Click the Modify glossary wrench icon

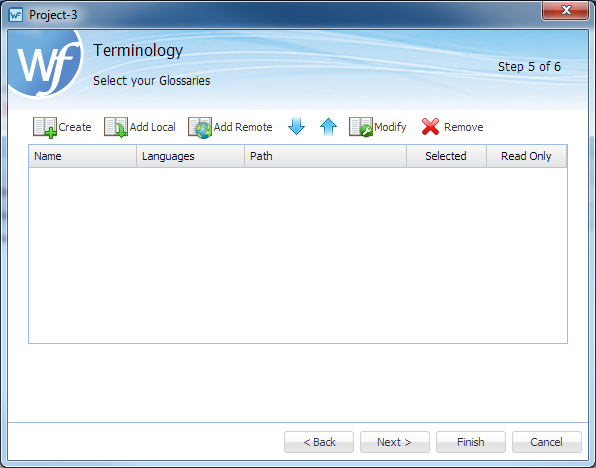pyautogui.click(x=361, y=127)
